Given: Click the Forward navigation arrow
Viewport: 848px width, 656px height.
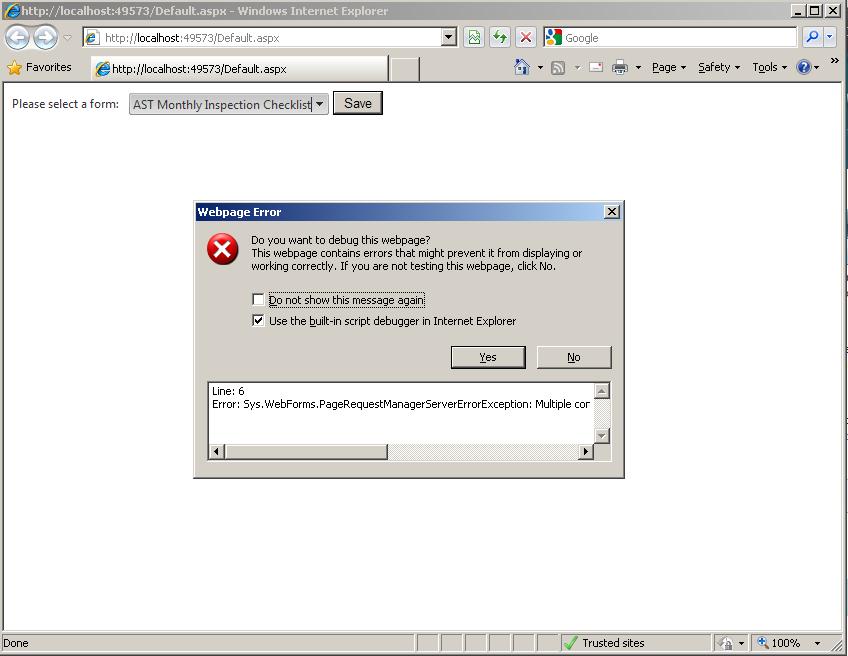Looking at the screenshot, I should coord(45,38).
